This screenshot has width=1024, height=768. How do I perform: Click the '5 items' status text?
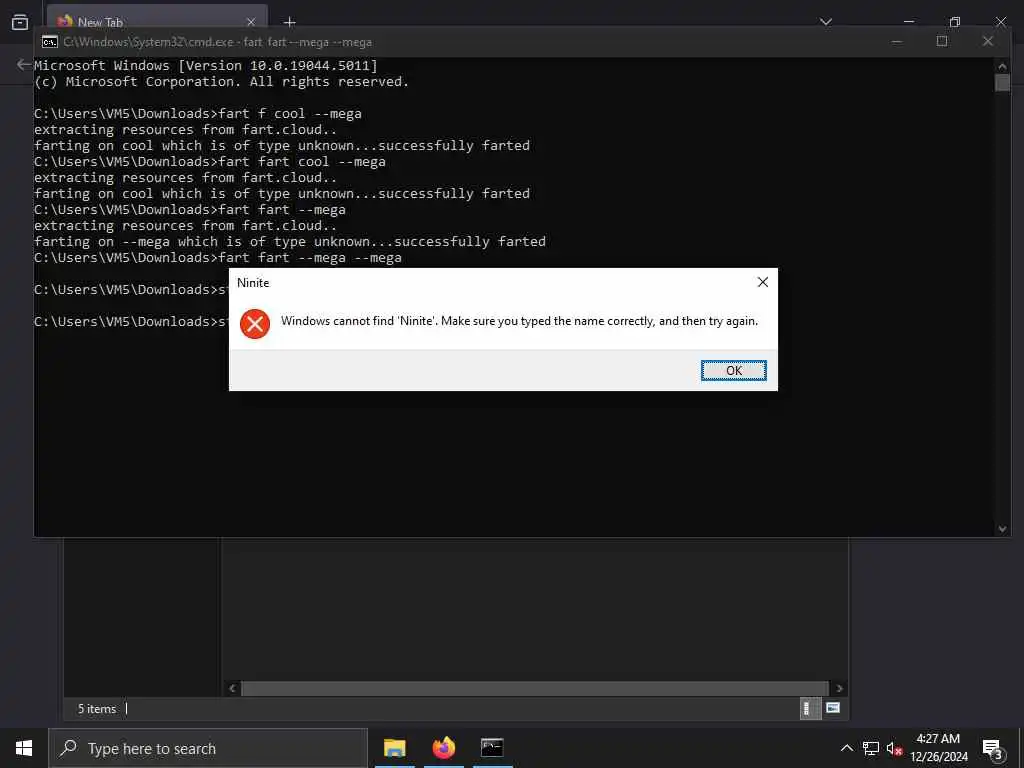97,709
